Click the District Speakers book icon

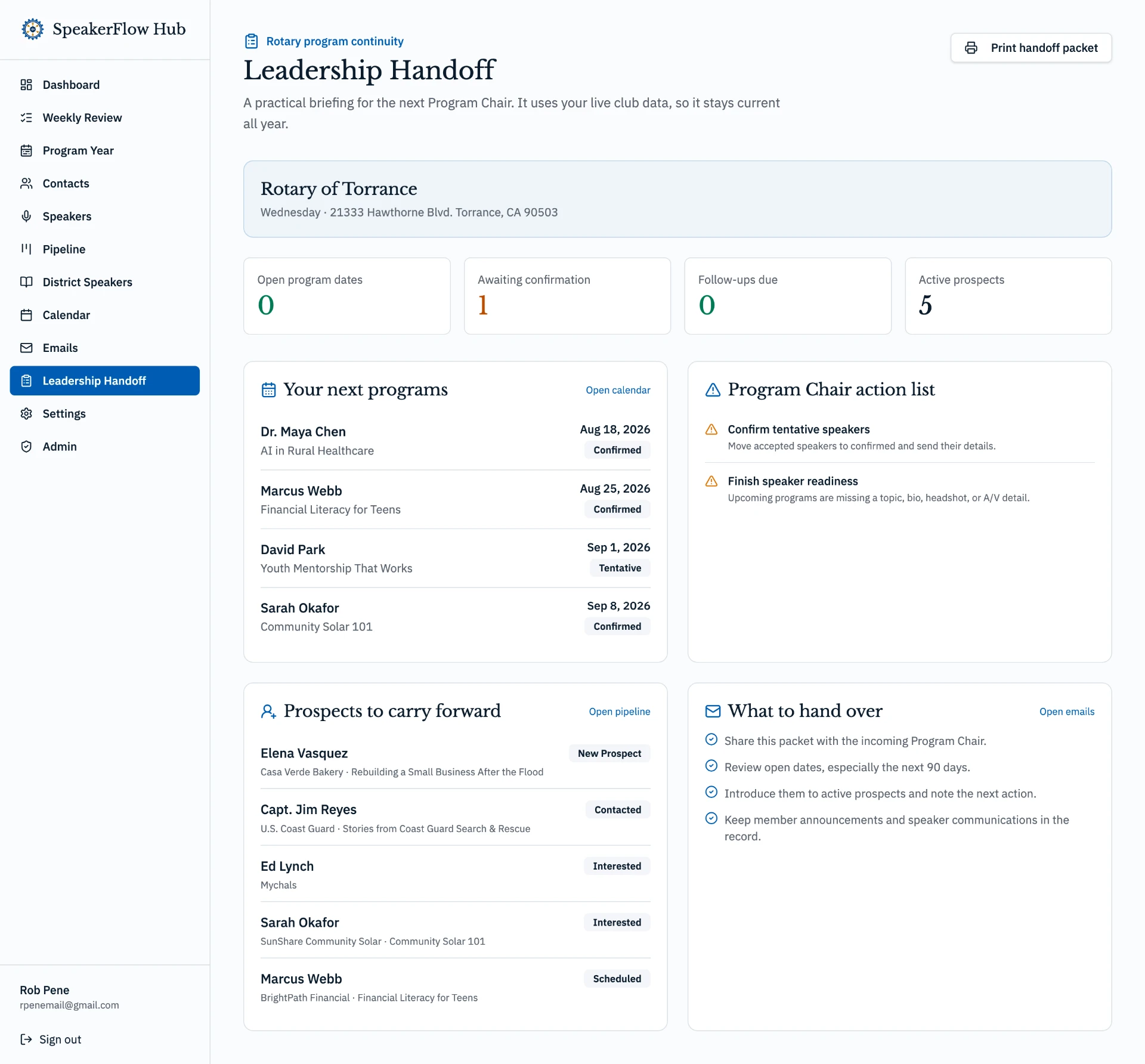coord(26,282)
